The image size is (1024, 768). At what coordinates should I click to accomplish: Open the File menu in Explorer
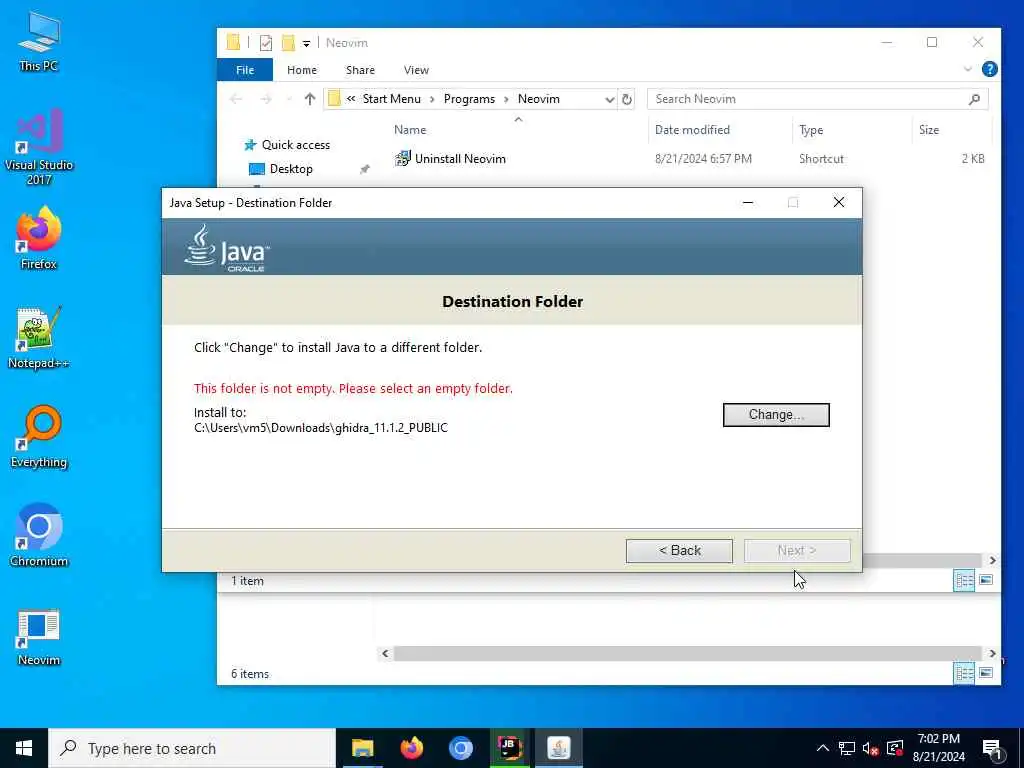245,70
